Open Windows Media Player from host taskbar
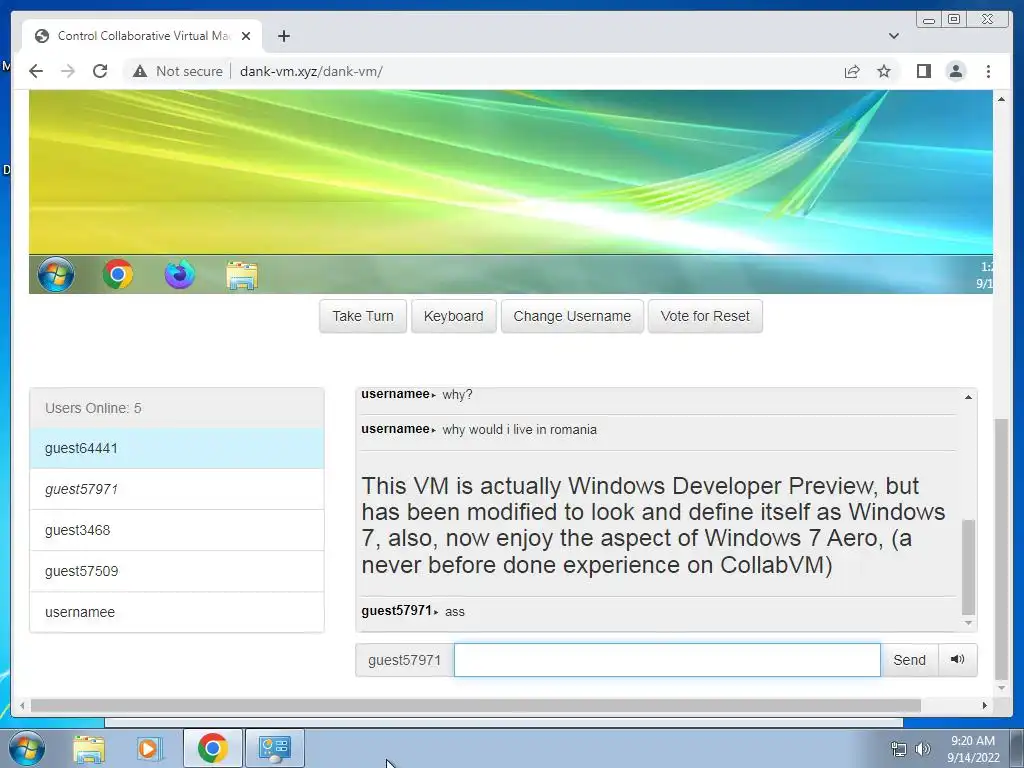This screenshot has height=768, width=1024. pos(150,749)
